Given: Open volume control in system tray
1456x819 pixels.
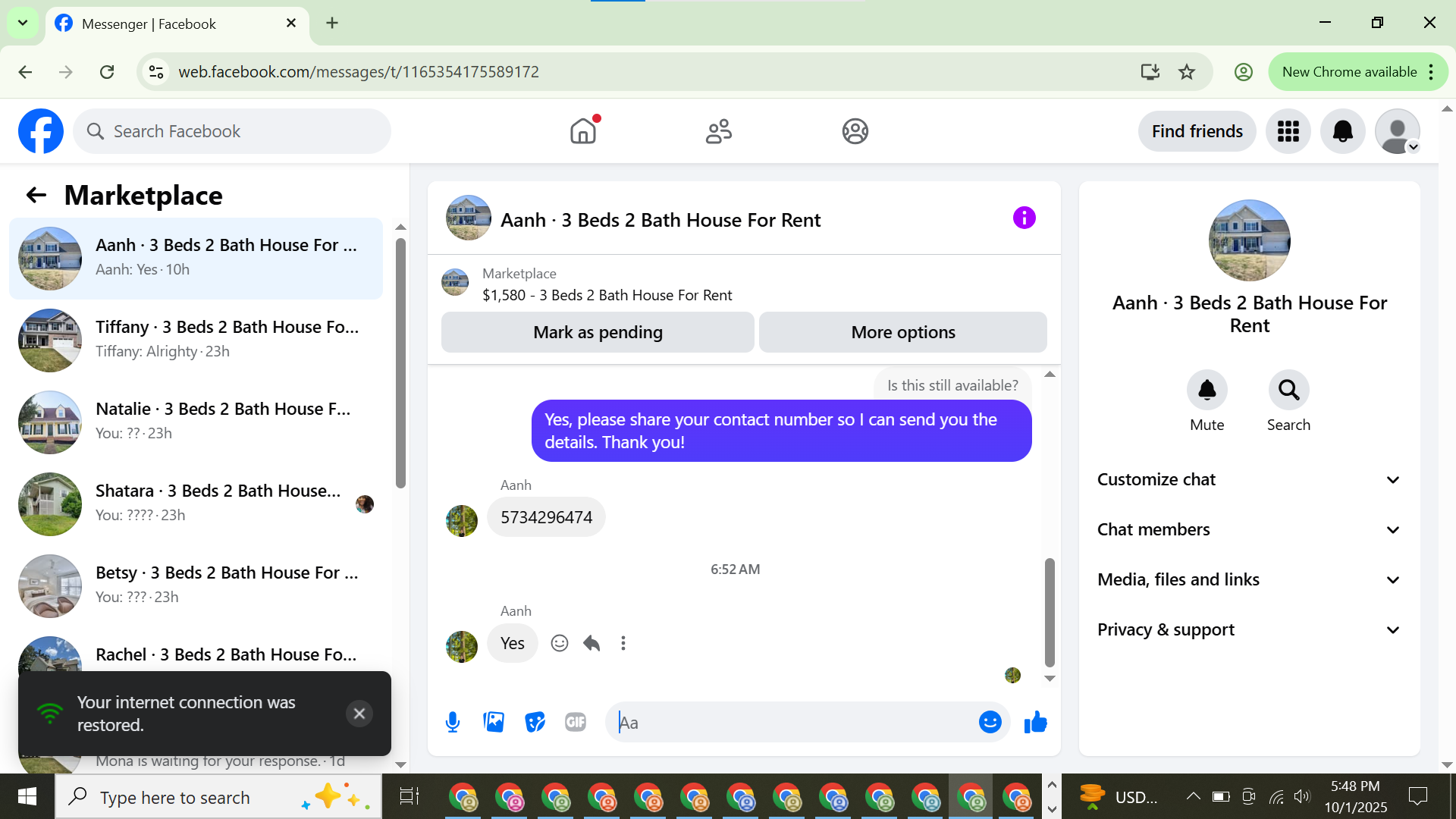Looking at the screenshot, I should [x=1302, y=797].
